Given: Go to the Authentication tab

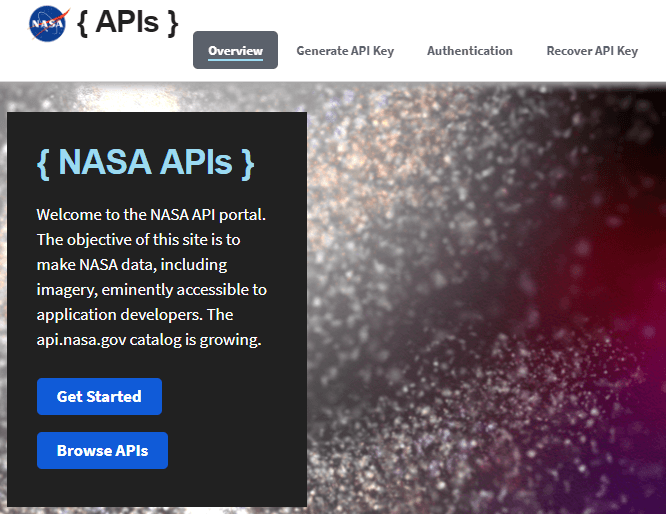Looking at the screenshot, I should 470,51.
